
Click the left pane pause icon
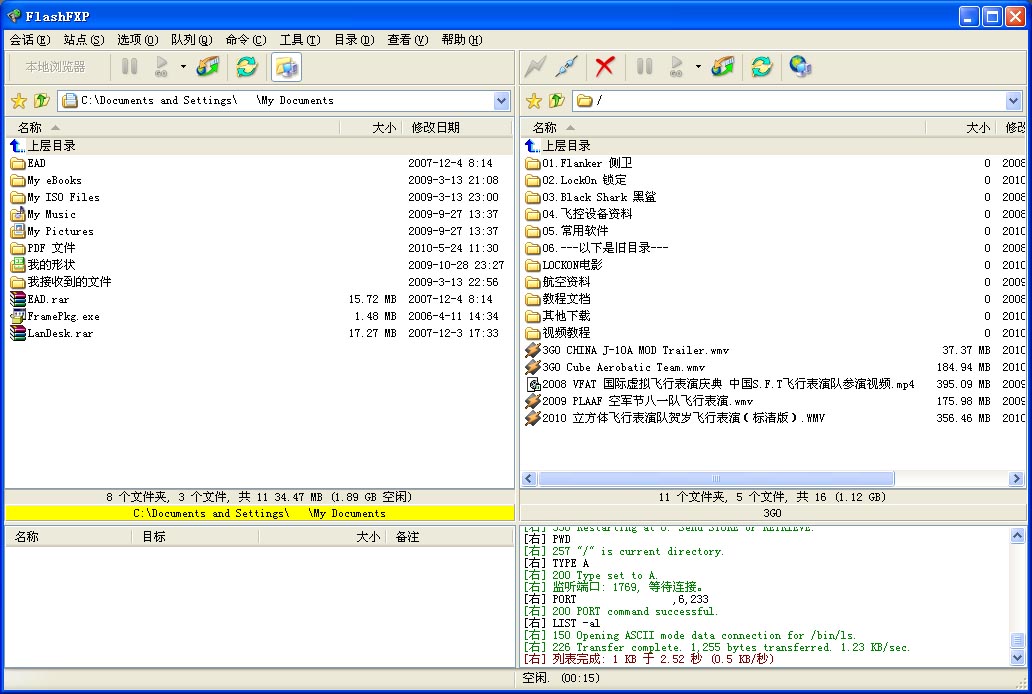130,67
